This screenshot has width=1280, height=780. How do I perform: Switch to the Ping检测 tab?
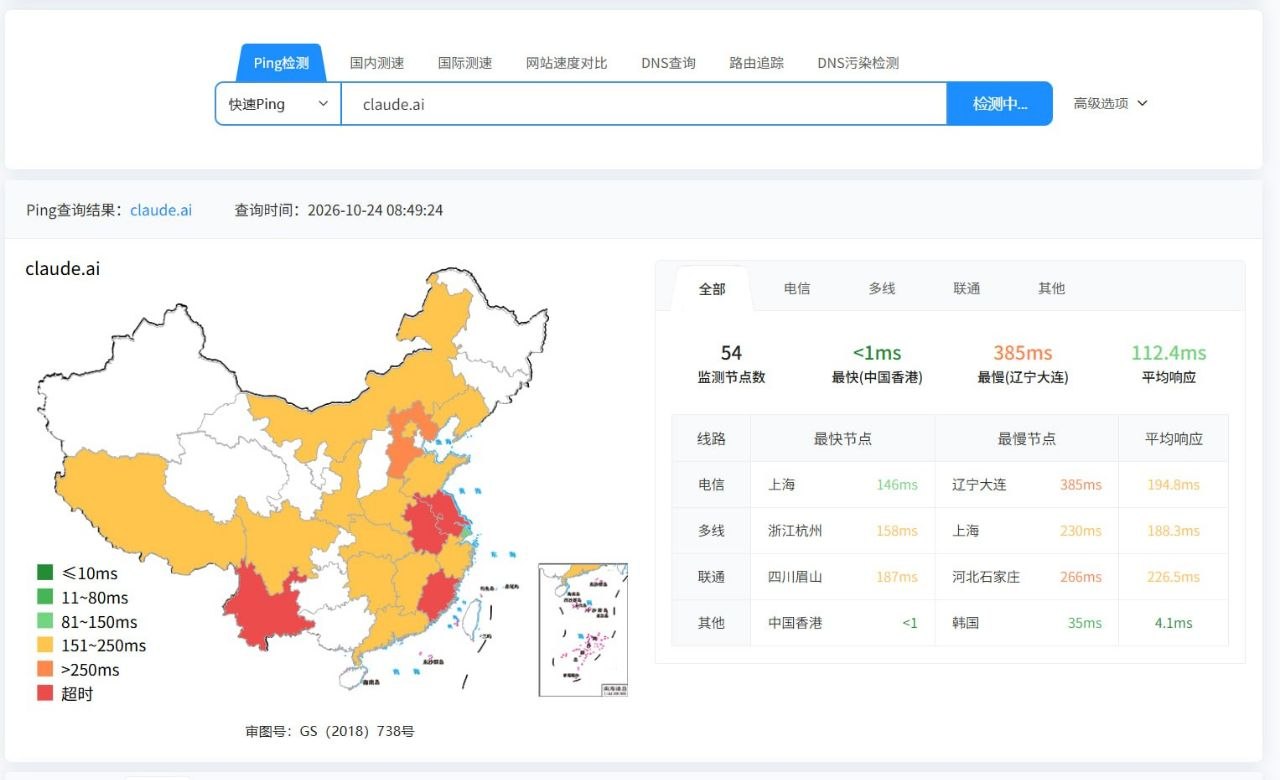[281, 63]
